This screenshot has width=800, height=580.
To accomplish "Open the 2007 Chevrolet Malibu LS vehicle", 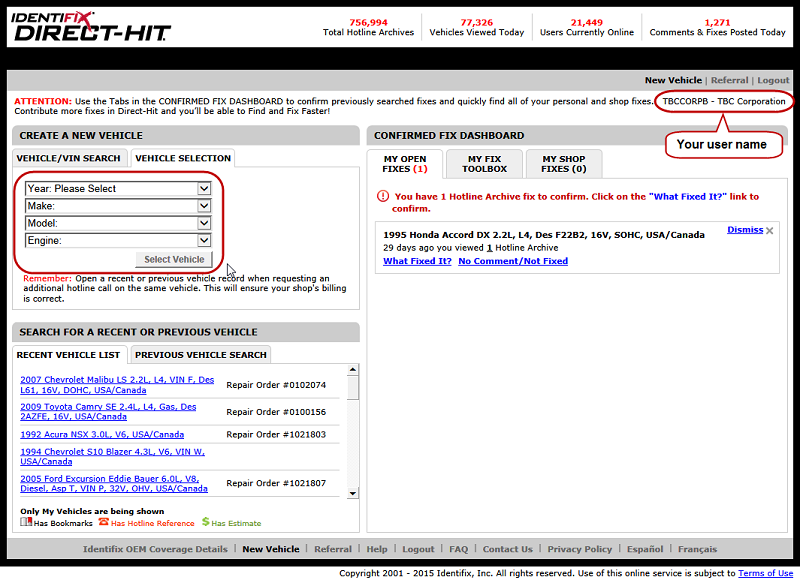I will 117,385.
